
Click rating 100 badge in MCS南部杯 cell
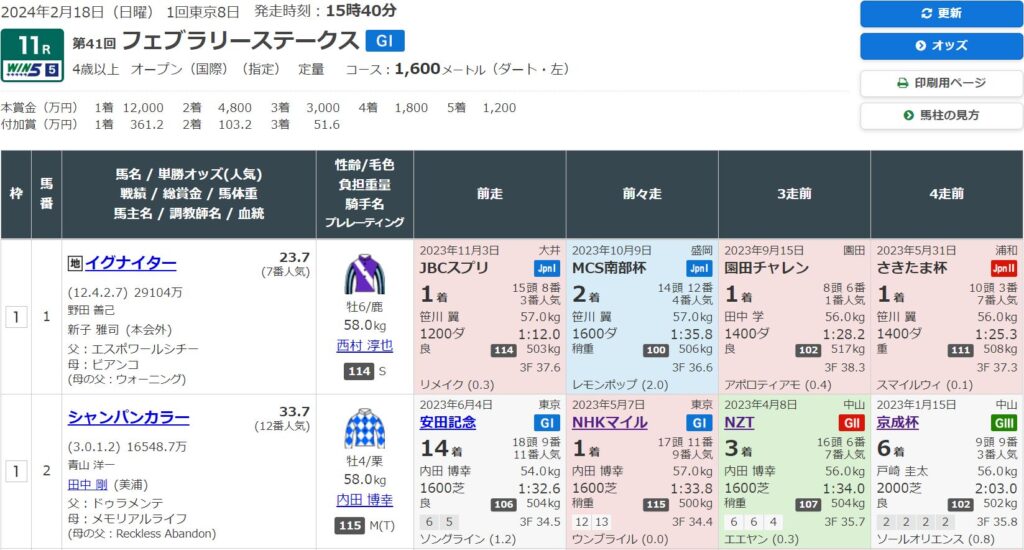656,350
